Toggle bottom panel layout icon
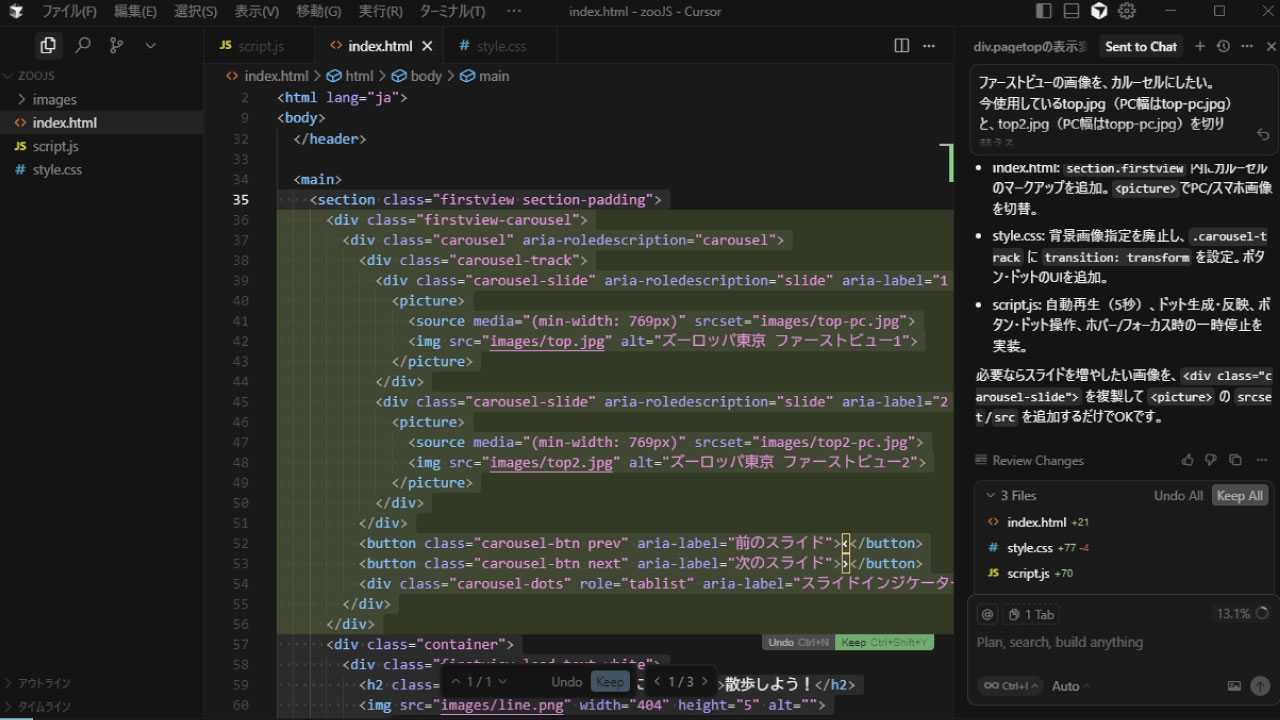This screenshot has width=1280, height=720. (1071, 11)
